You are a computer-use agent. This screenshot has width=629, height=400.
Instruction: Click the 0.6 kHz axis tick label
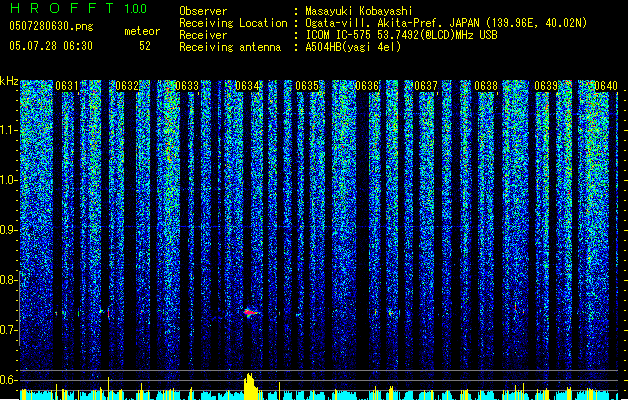7,380
